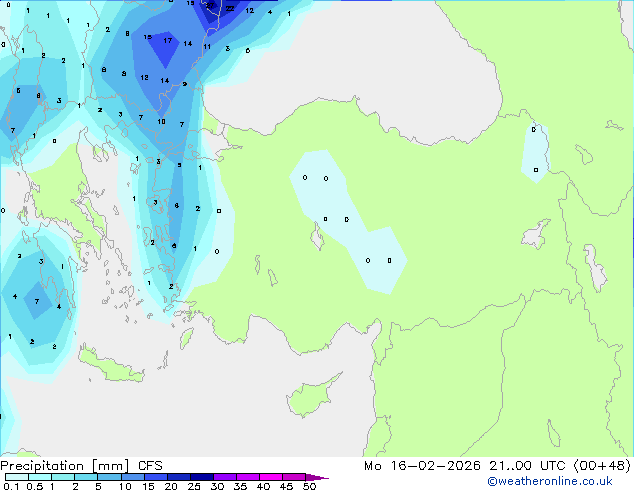This screenshot has width=634, height=490.
Task: Click the '(00+48)' forecast offset text
Action: [602, 466]
